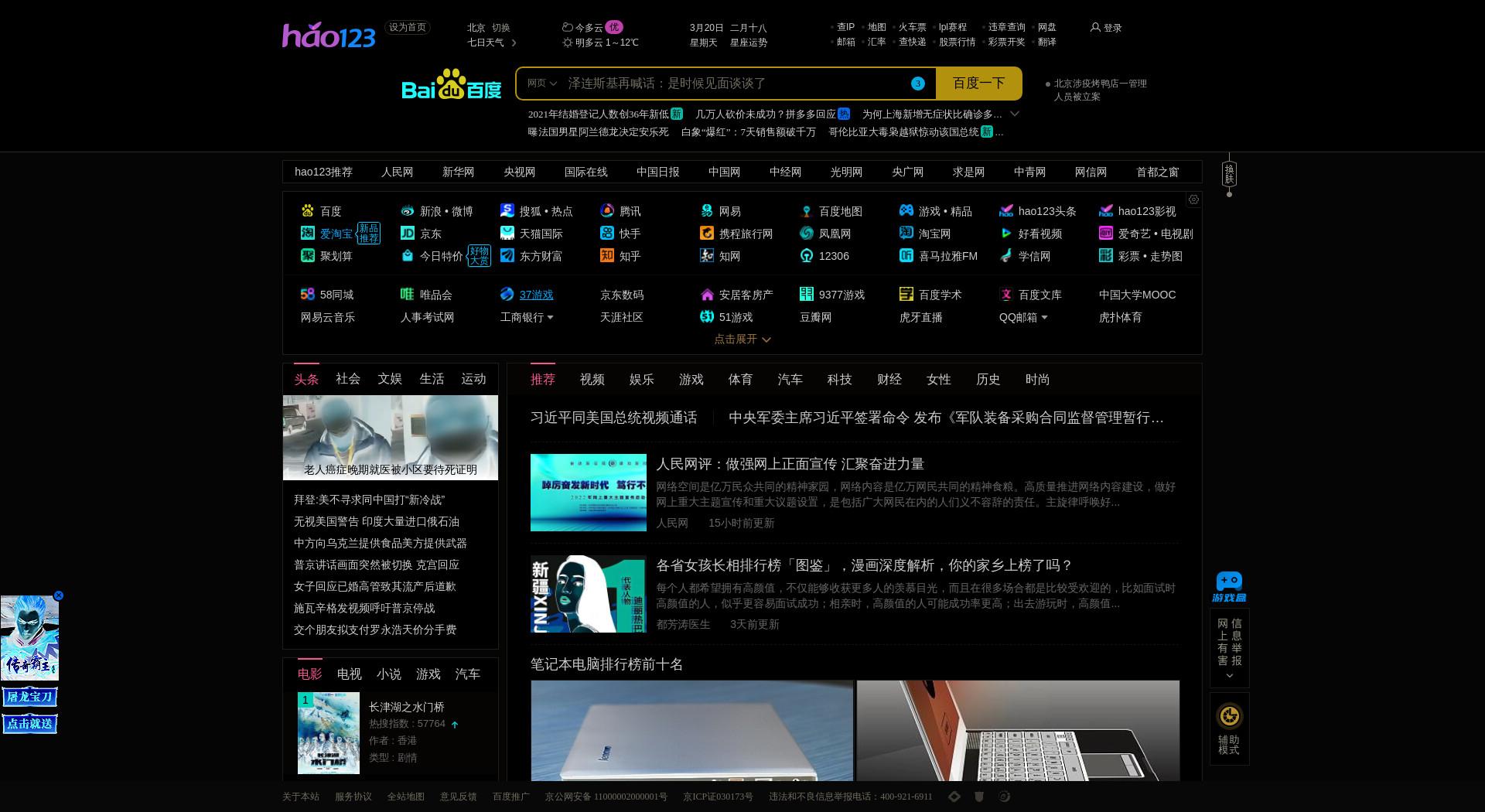Click the 快手 icon

[607, 233]
